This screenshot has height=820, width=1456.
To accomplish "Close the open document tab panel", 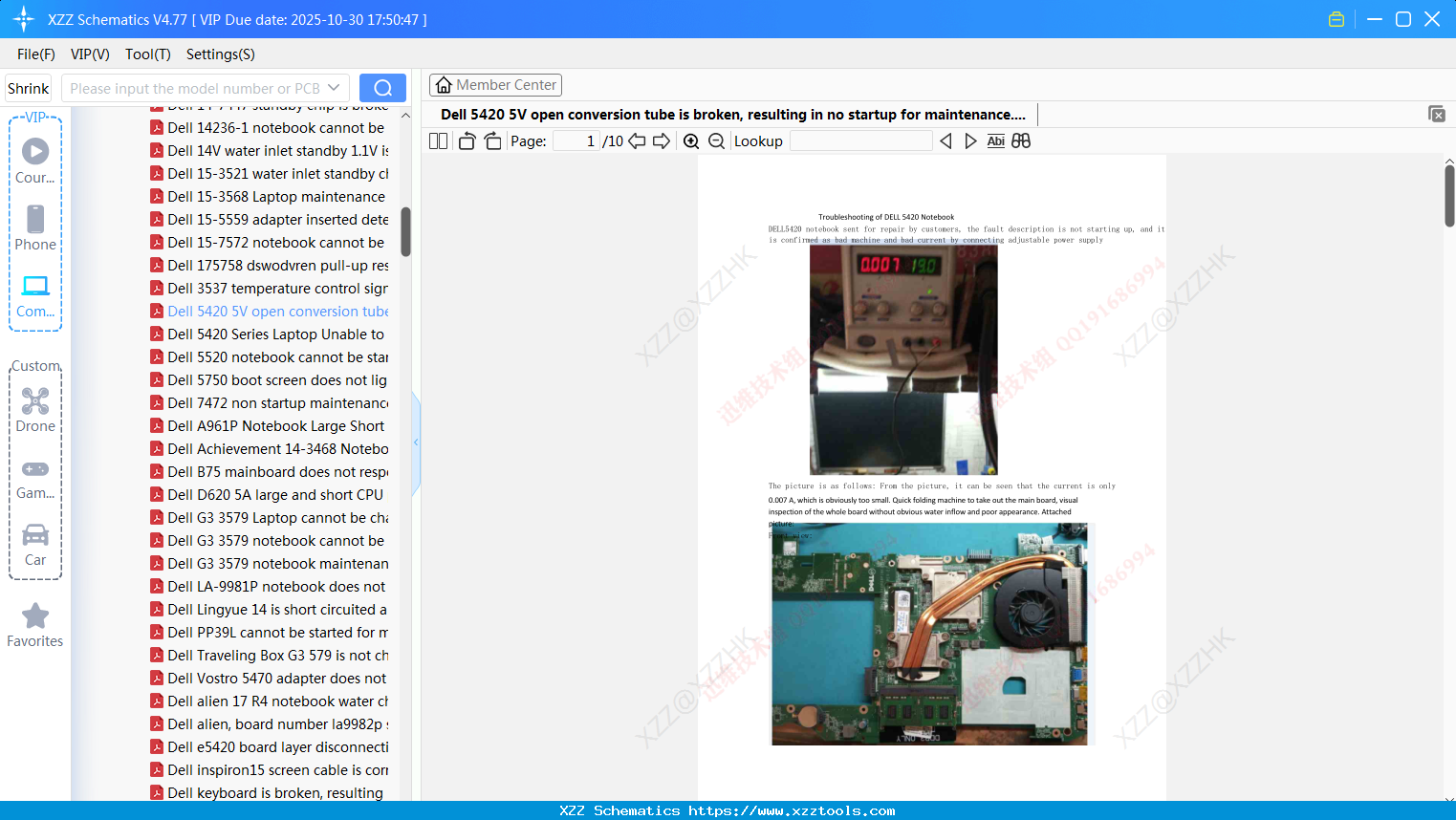I will click(1436, 114).
